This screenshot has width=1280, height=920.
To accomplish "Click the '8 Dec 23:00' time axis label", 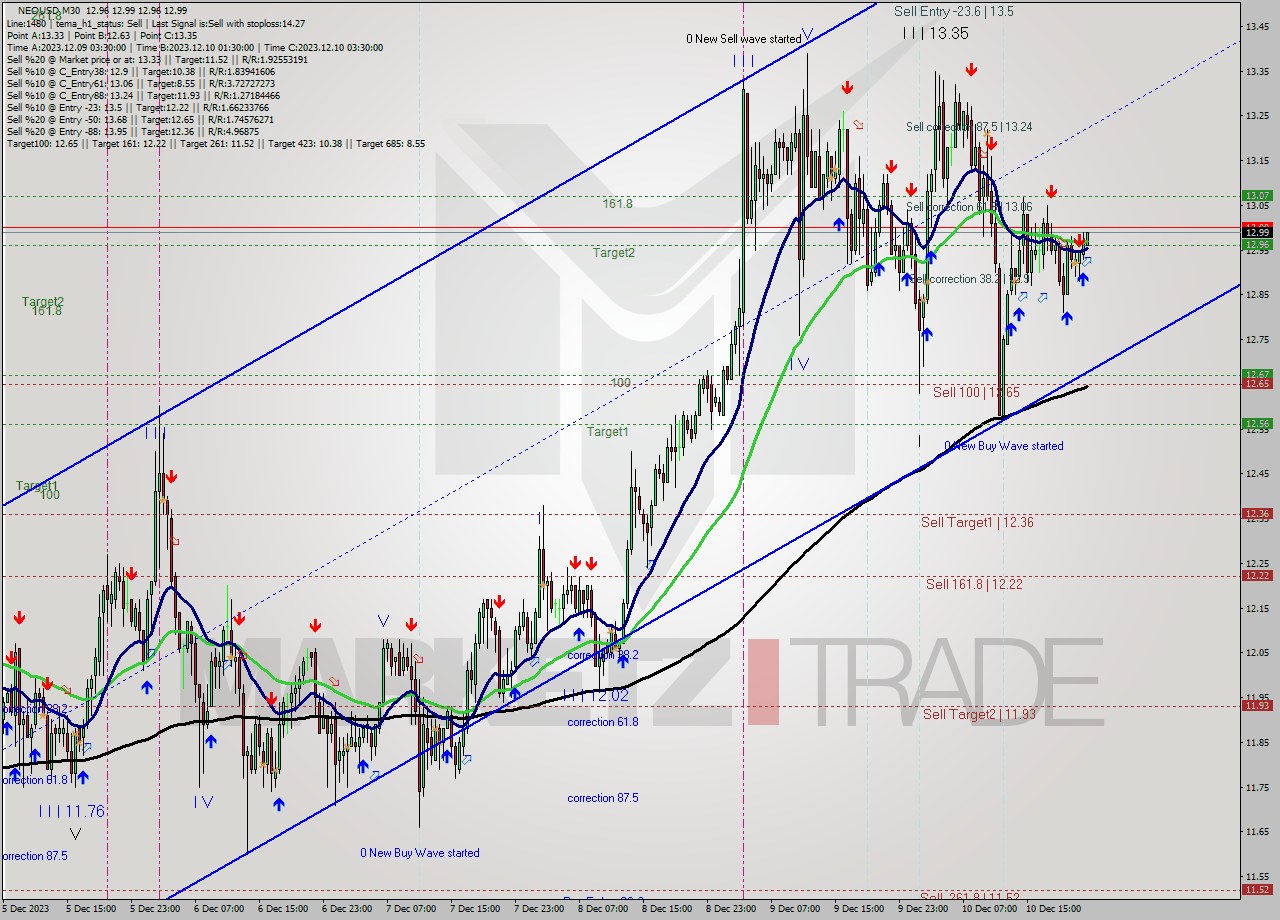I will (x=732, y=909).
